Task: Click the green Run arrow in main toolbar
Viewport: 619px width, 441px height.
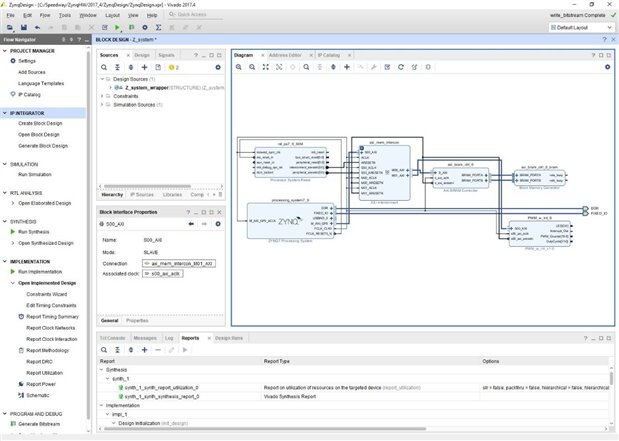Action: point(116,28)
